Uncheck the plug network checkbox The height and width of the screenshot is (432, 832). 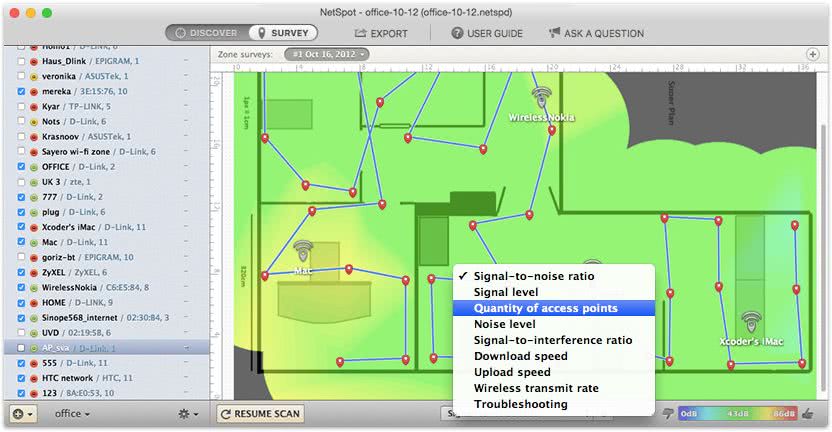21,212
